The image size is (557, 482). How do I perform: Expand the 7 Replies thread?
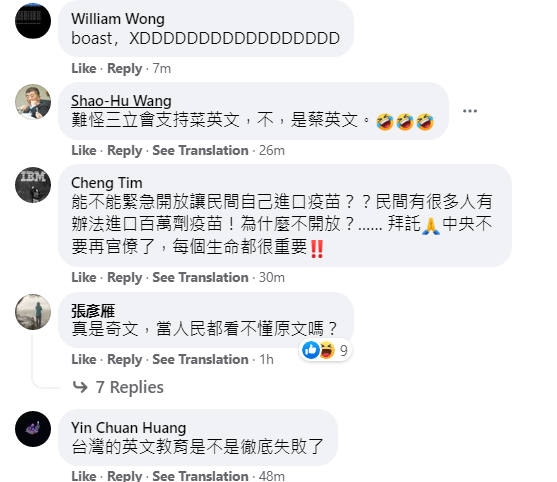point(130,387)
